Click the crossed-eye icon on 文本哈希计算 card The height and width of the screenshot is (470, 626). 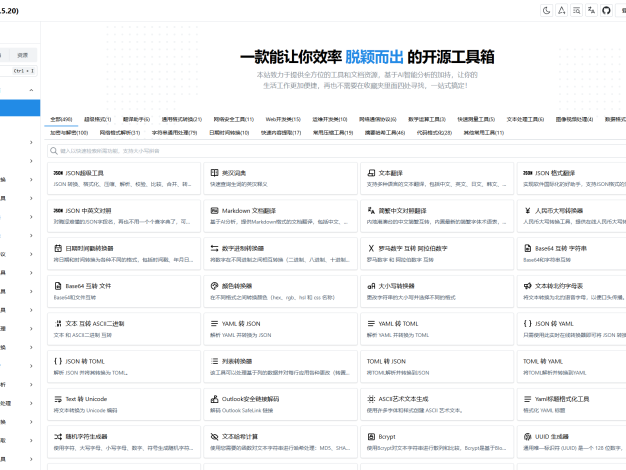point(214,436)
